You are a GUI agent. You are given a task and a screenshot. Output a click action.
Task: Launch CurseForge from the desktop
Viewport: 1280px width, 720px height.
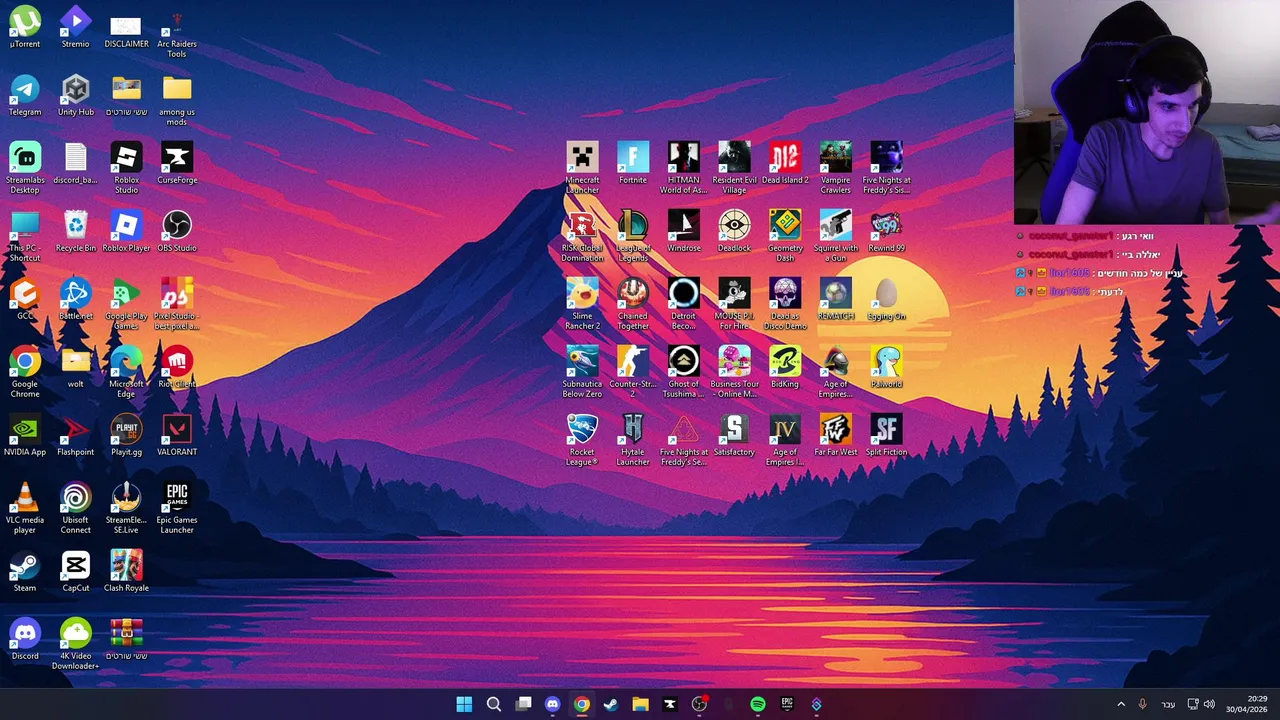point(177,163)
